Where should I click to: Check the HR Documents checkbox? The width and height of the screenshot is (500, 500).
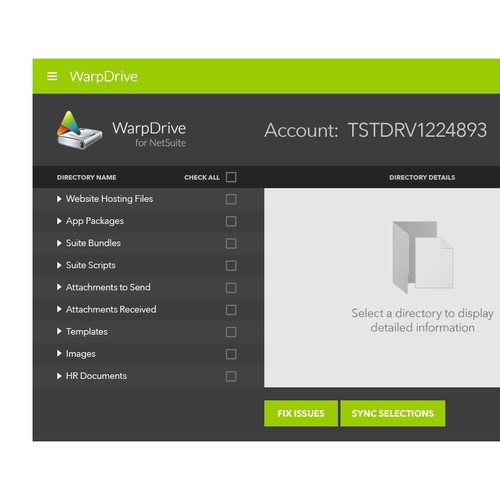(x=231, y=376)
